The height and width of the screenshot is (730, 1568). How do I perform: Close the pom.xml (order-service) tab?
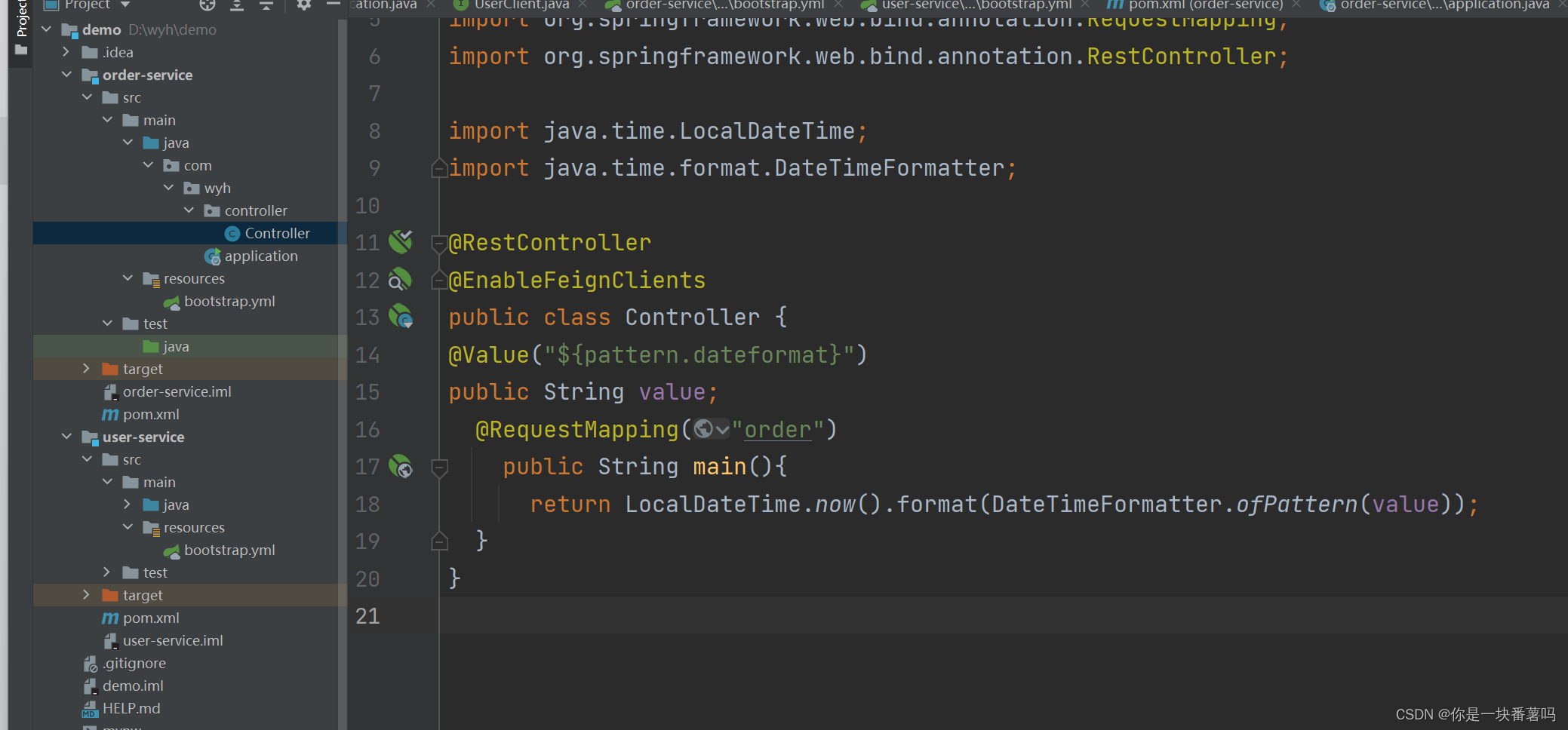click(1296, 5)
